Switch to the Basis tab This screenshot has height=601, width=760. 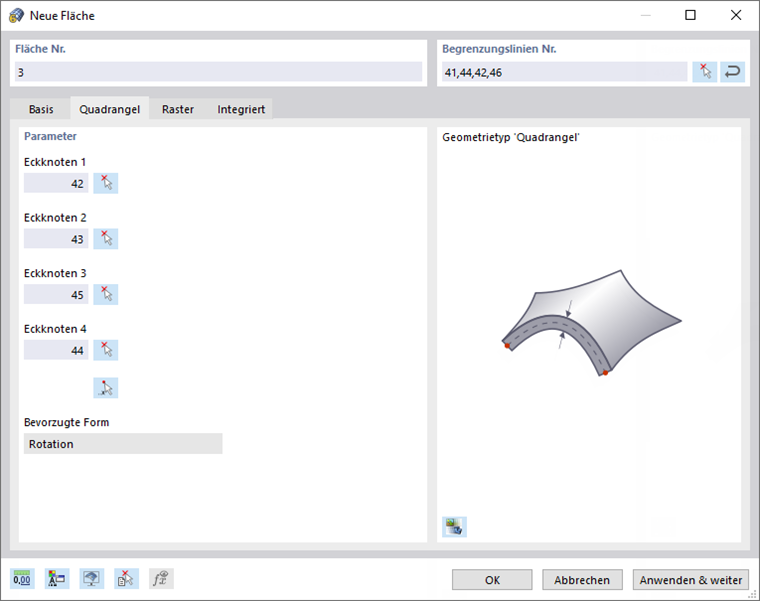41,110
